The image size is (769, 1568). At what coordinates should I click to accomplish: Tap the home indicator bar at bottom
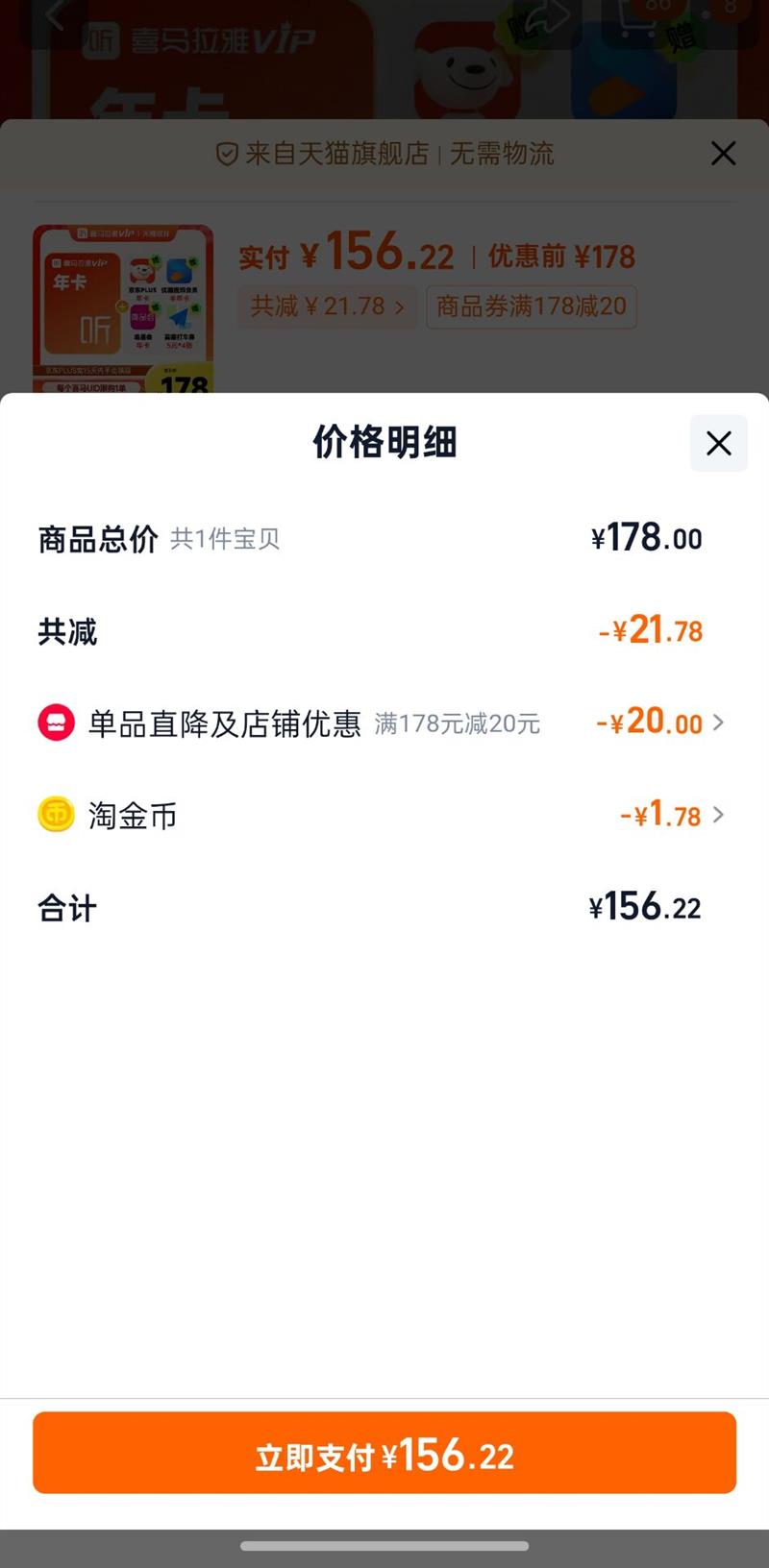coord(384,1546)
